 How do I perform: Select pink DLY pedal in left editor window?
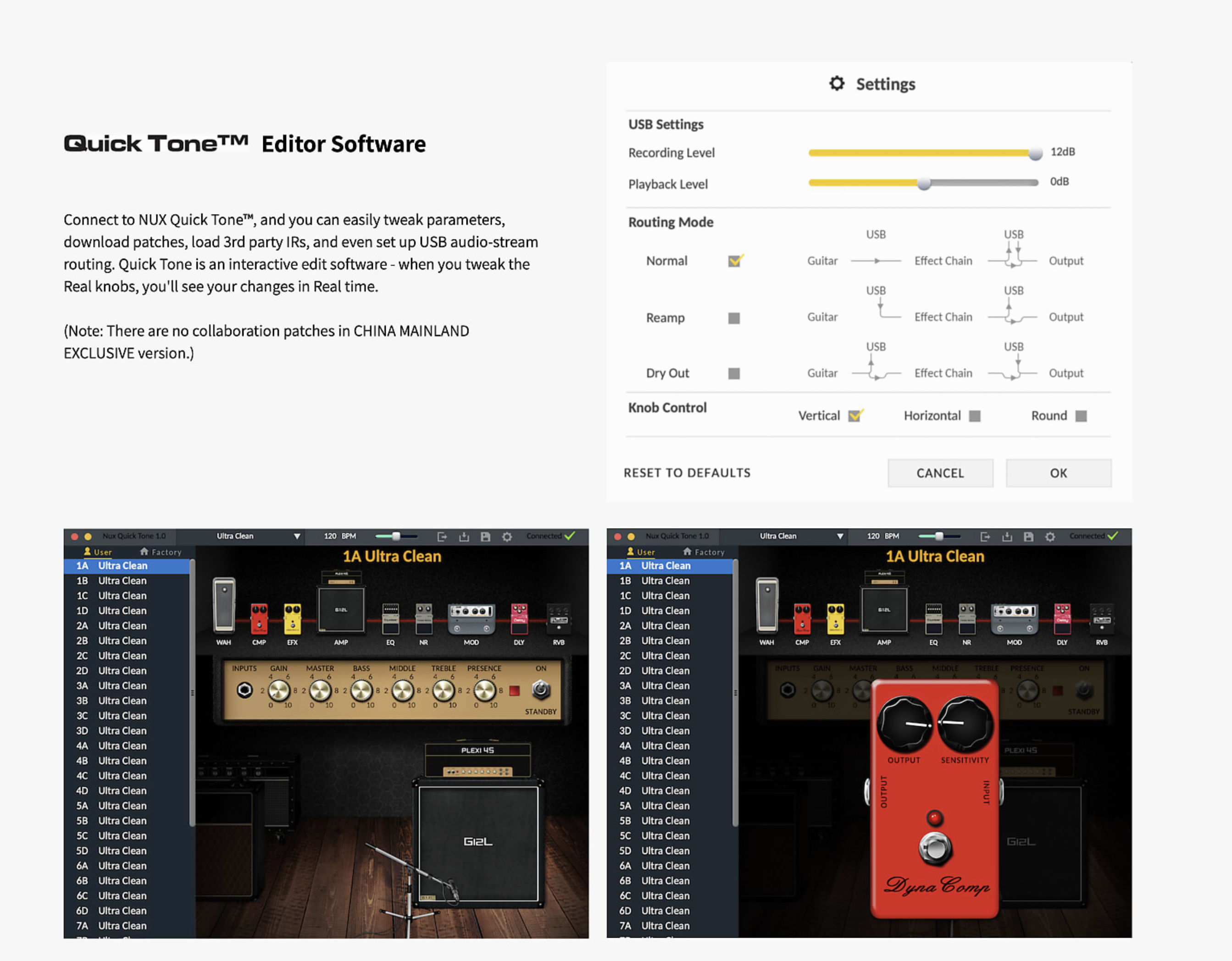(x=519, y=619)
